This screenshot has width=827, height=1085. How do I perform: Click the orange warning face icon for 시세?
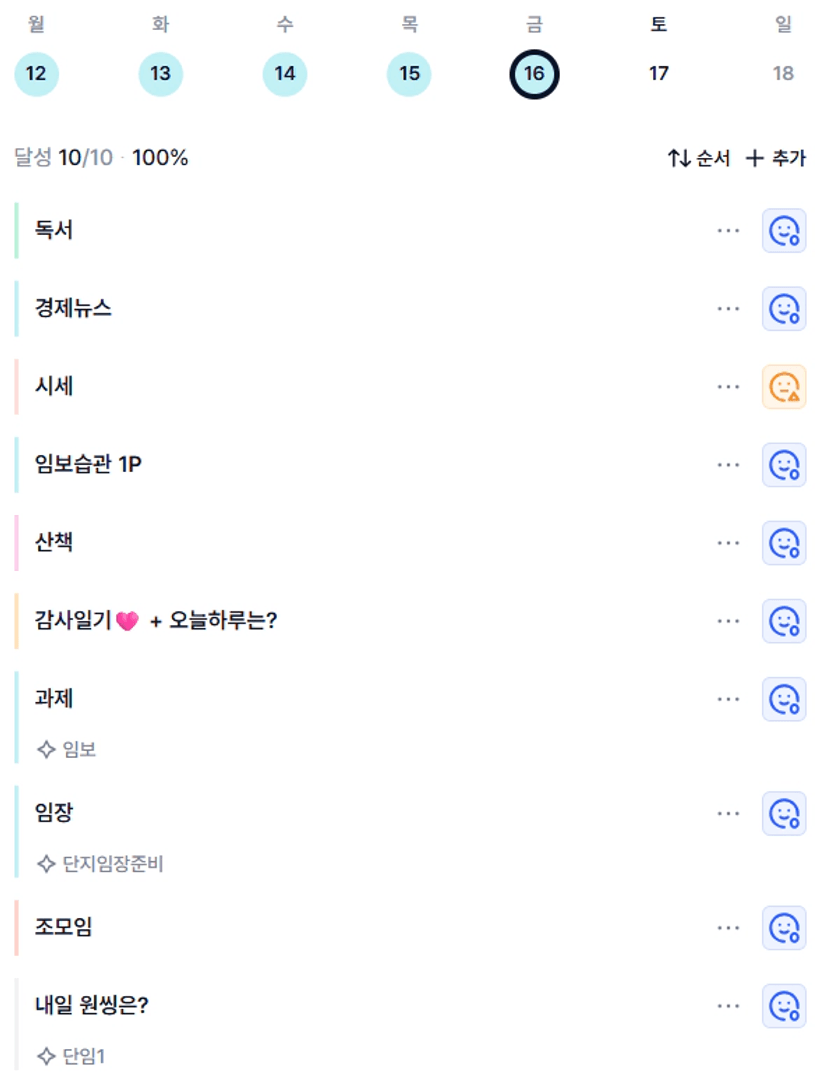[x=784, y=387]
